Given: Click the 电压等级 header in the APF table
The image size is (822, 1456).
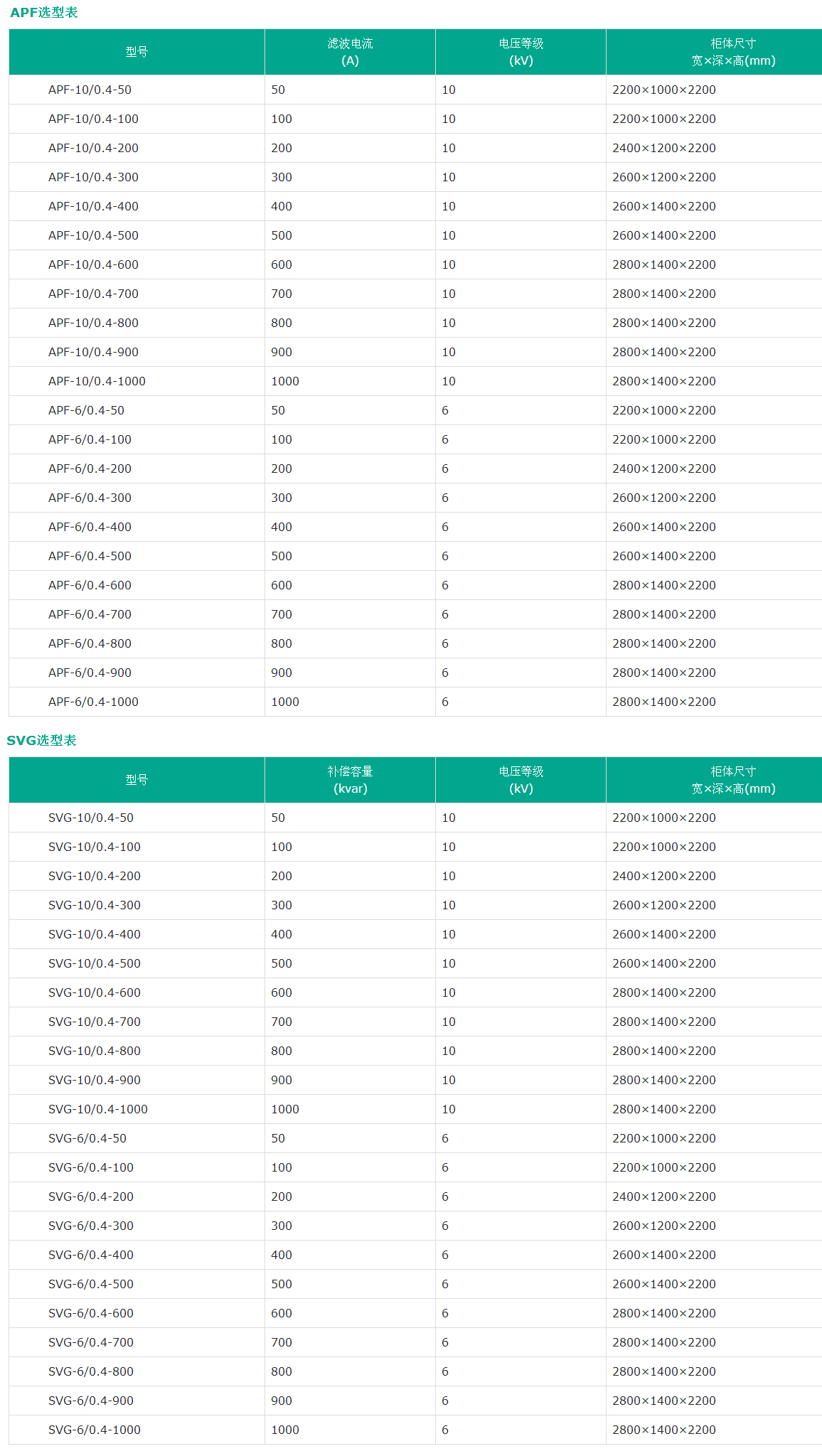Looking at the screenshot, I should click(x=521, y=52).
